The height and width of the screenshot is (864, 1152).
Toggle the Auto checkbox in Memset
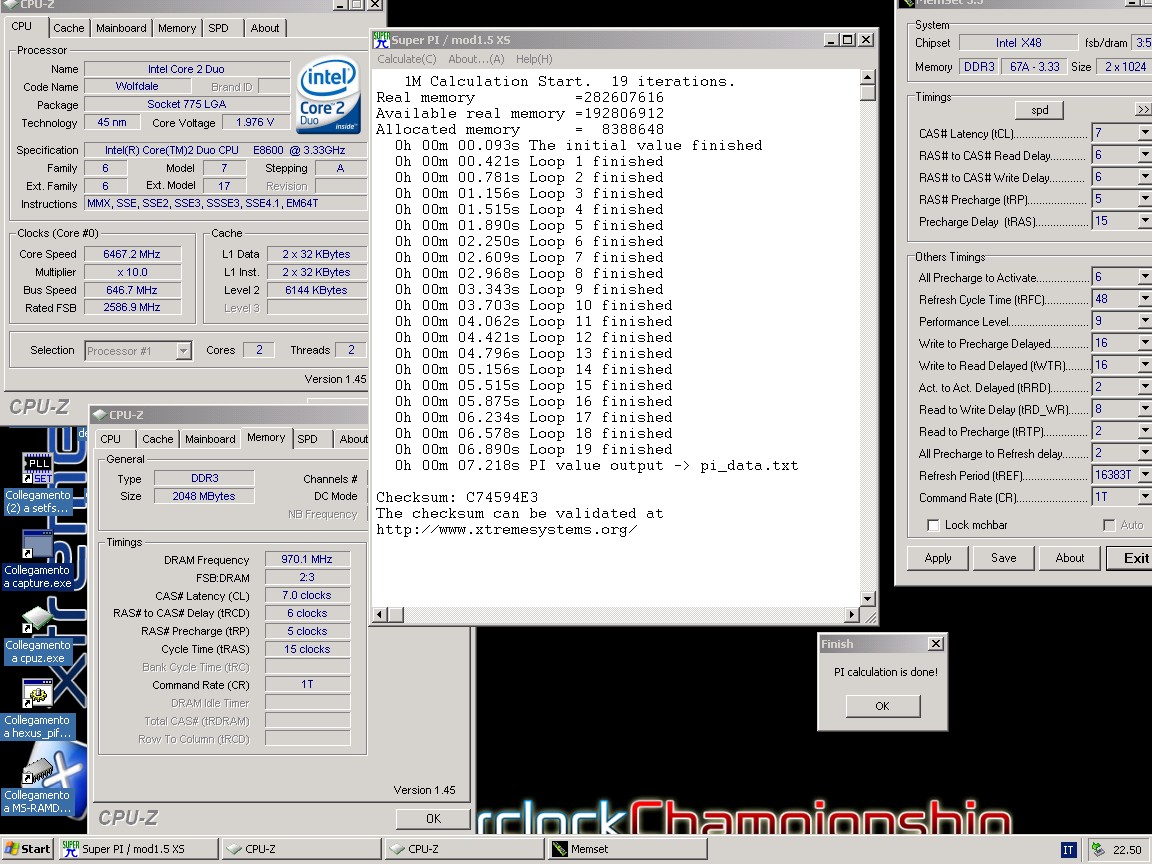[x=1109, y=525]
